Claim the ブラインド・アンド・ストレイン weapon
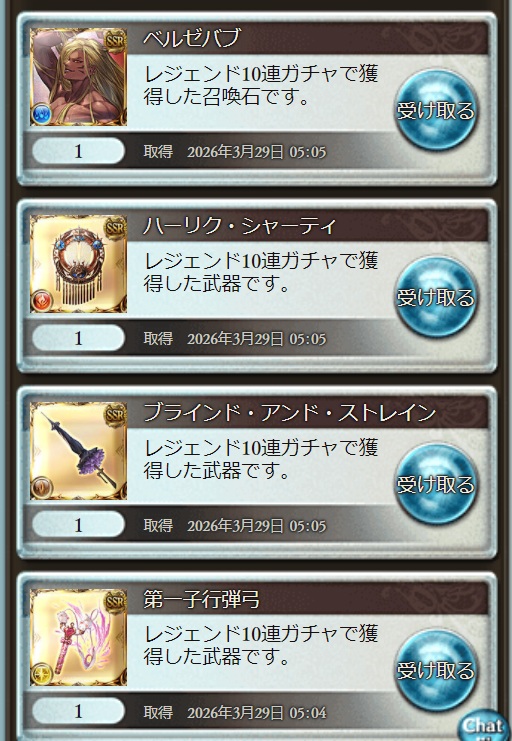The width and height of the screenshot is (512, 741). pos(435,484)
